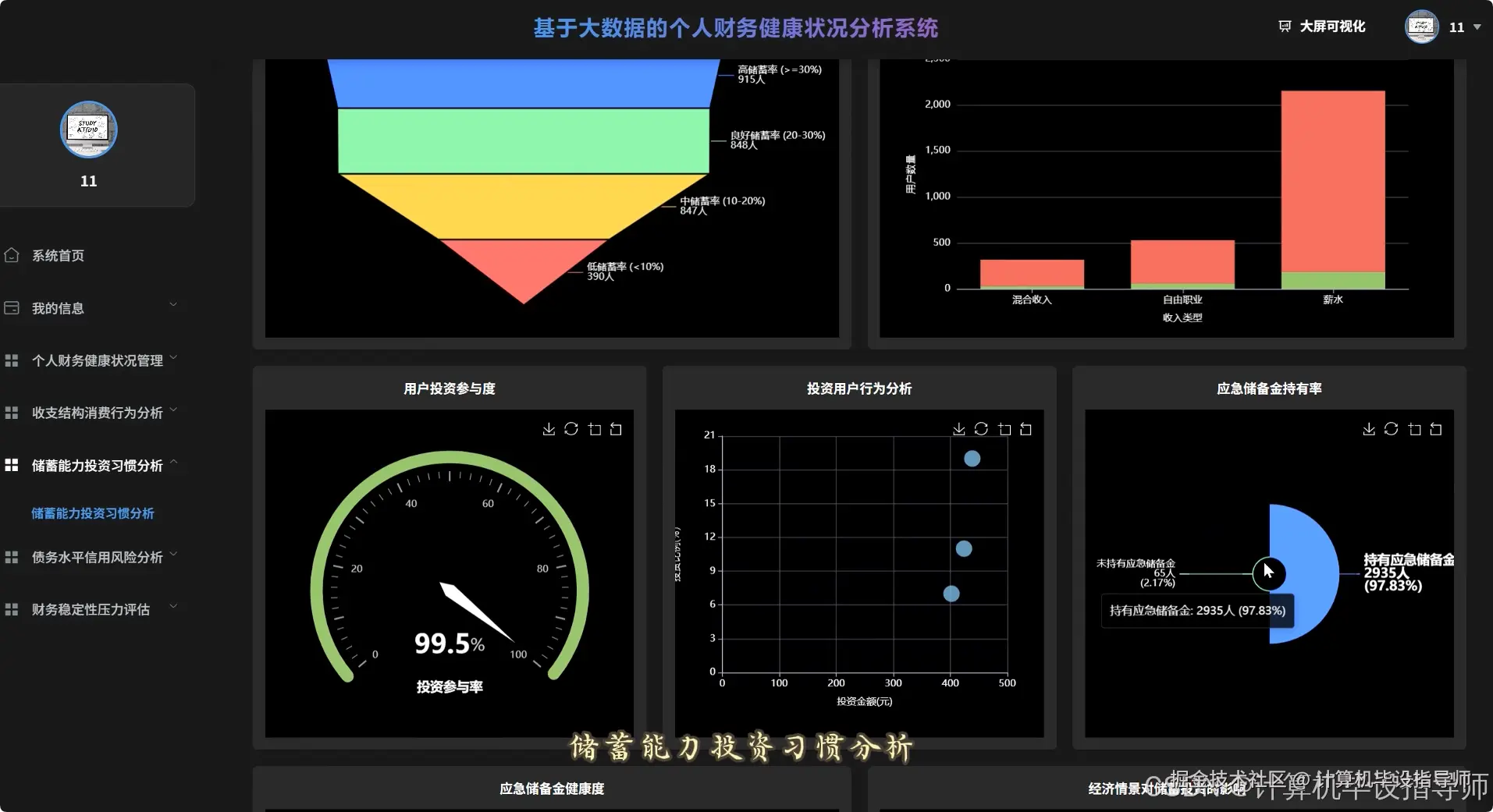Viewport: 1493px width, 812px height.
Task: Refresh the 用户投资参与度 gauge chart
Action: pos(571,428)
